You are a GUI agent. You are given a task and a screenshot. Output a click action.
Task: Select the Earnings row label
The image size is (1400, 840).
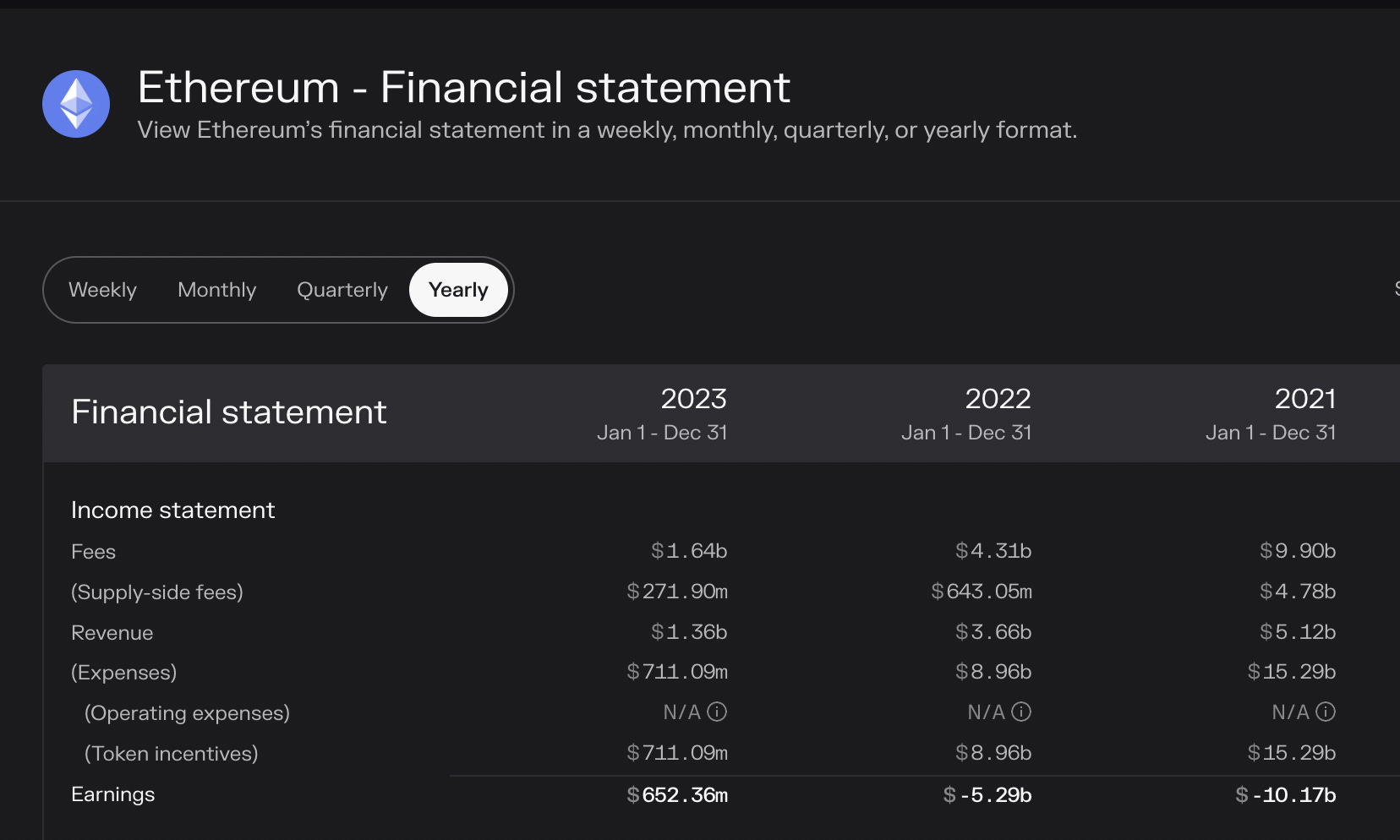113,794
